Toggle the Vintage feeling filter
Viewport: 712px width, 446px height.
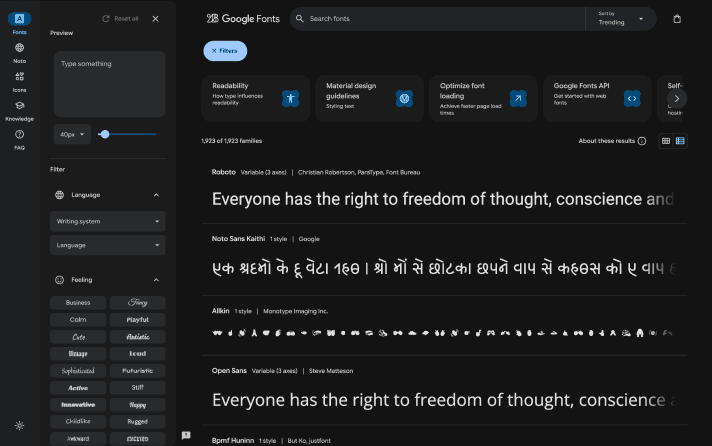(x=78, y=354)
